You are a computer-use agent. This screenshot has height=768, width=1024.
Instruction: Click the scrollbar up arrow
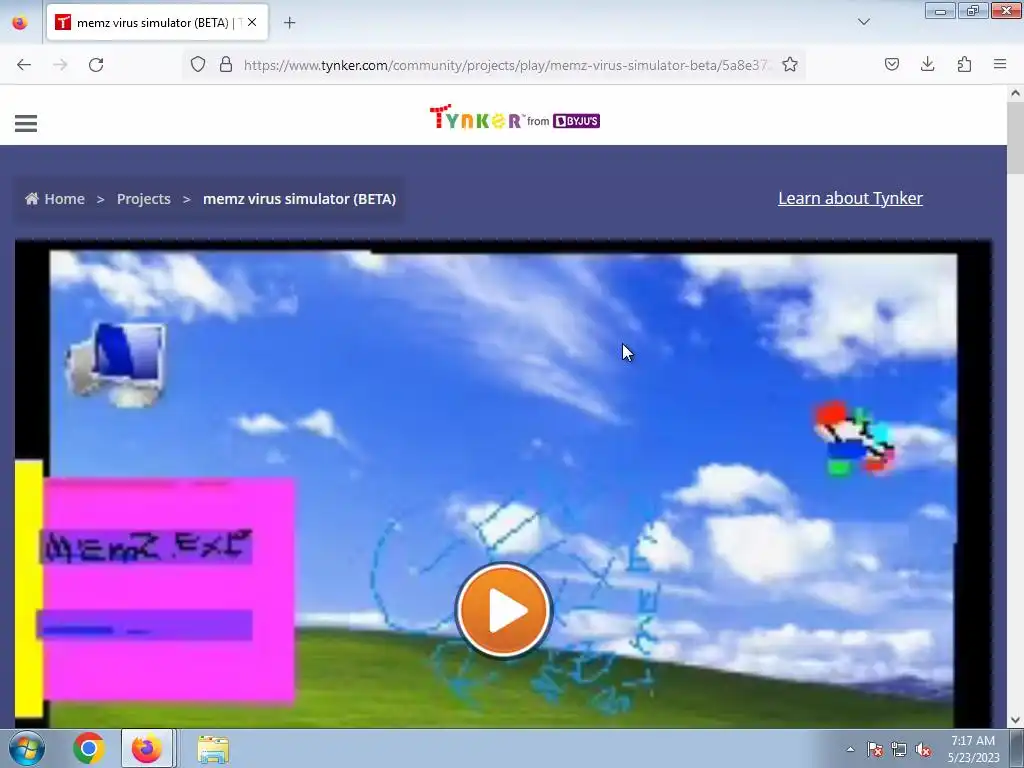(x=1015, y=93)
